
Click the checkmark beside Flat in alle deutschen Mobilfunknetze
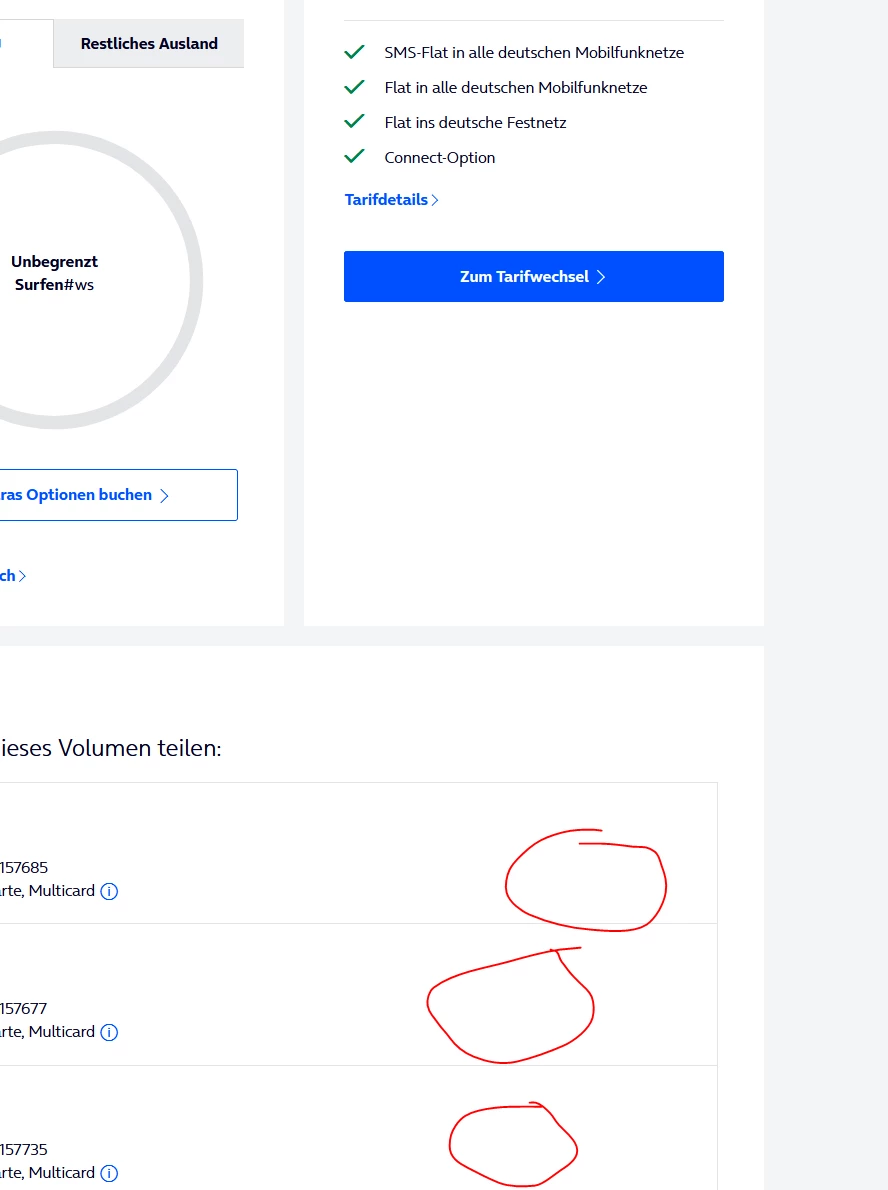click(x=354, y=87)
